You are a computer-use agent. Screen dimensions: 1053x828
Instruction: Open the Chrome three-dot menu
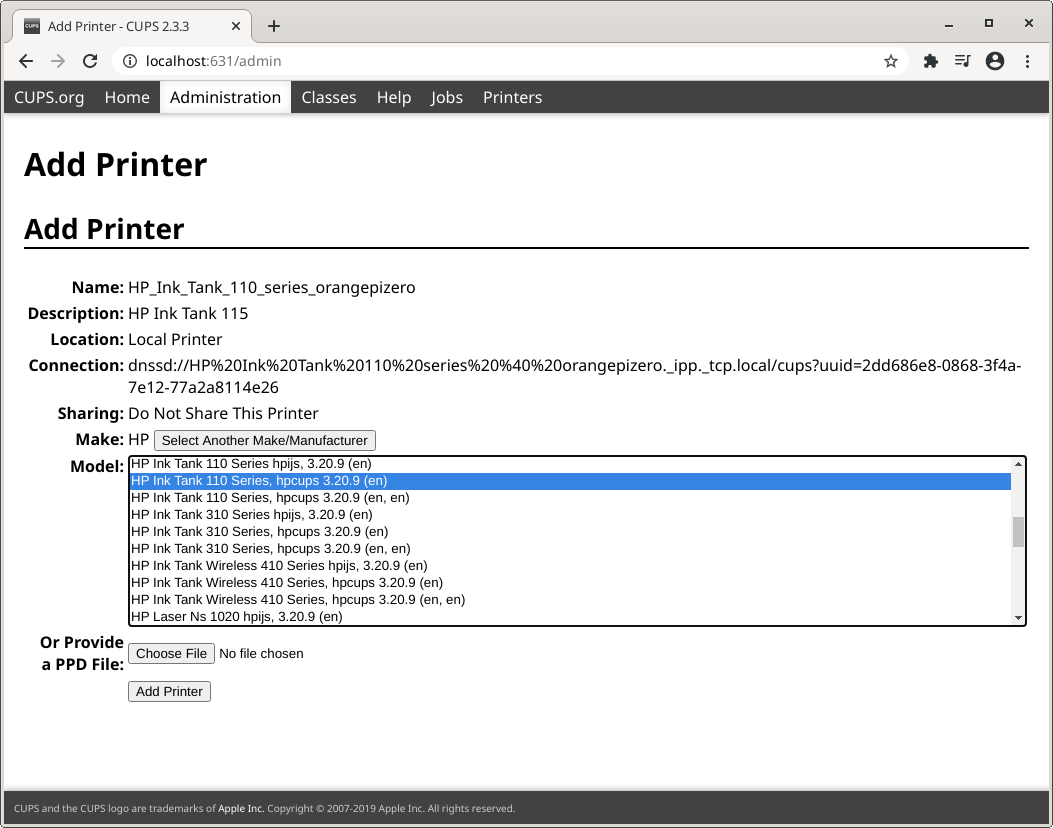(1027, 61)
